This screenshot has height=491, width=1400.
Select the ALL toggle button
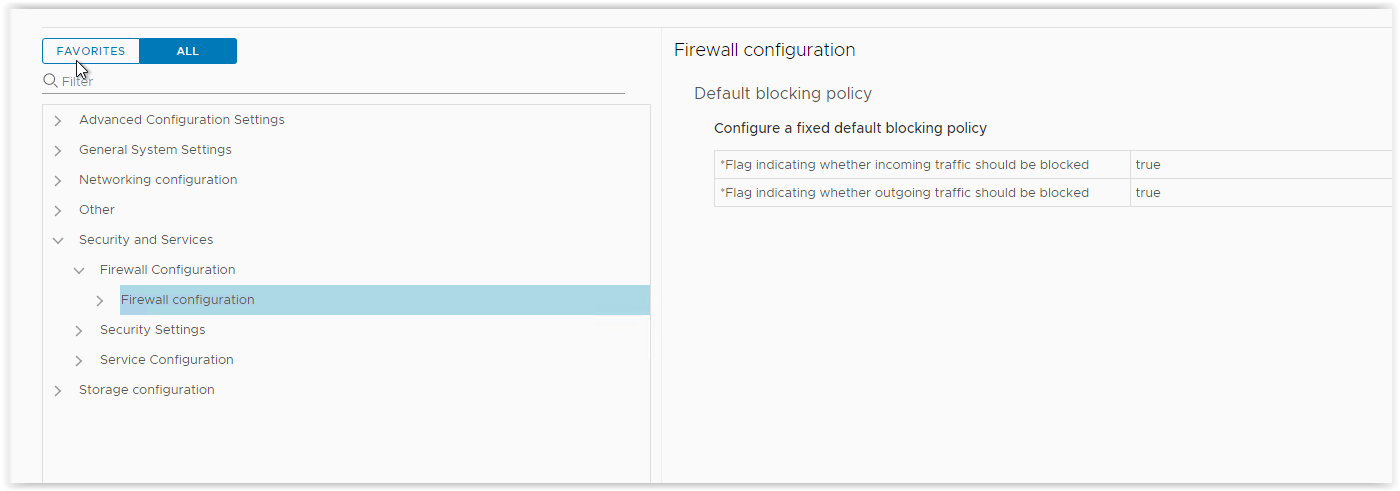pos(188,51)
